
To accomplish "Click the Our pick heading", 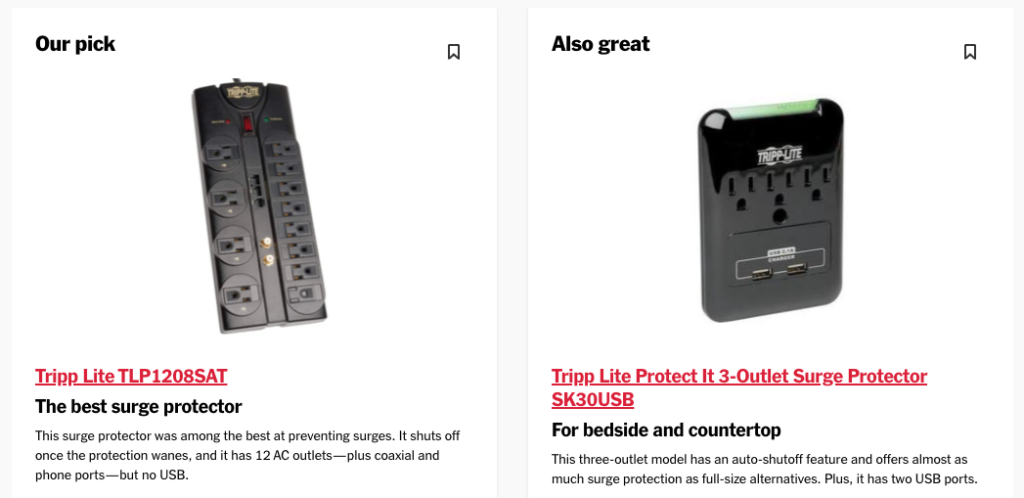I will 75,44.
